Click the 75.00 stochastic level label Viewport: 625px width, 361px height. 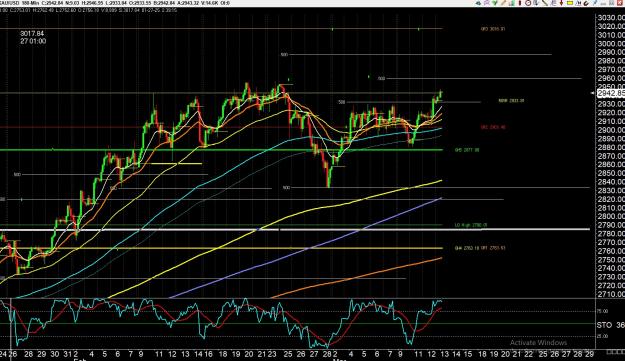602,311
